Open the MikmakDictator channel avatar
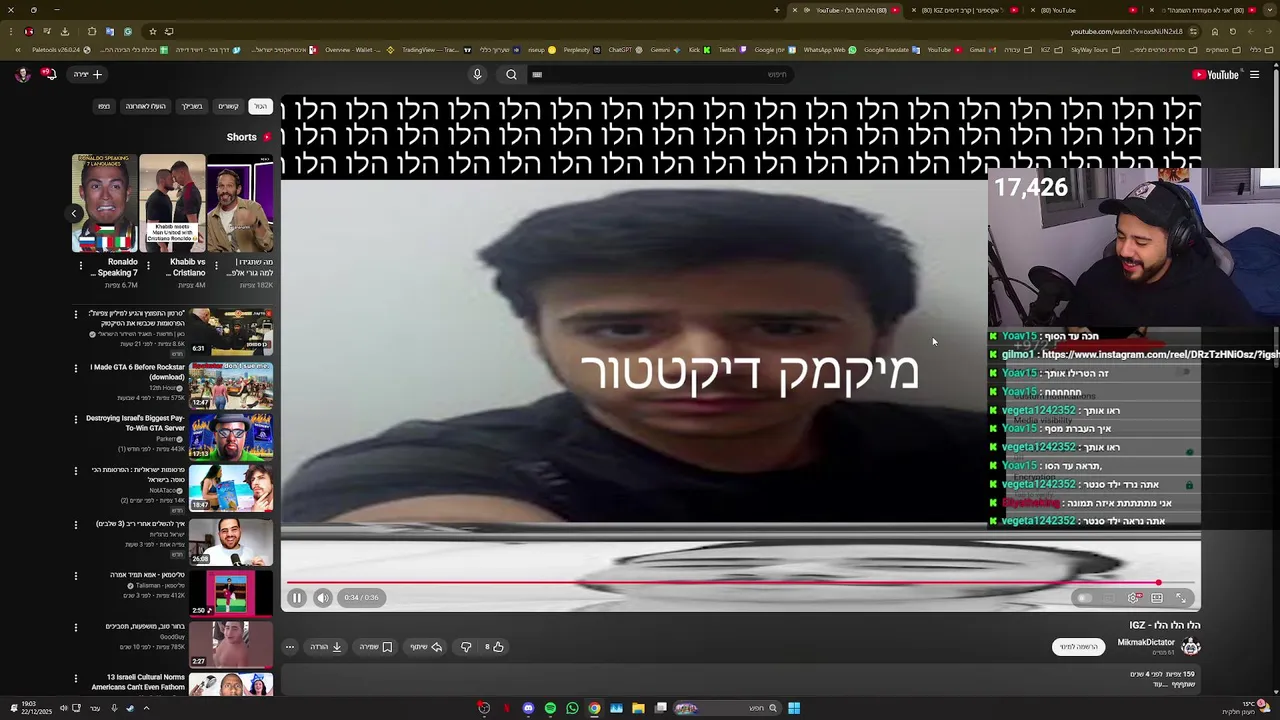Image resolution: width=1280 pixels, height=720 pixels. tap(1190, 646)
